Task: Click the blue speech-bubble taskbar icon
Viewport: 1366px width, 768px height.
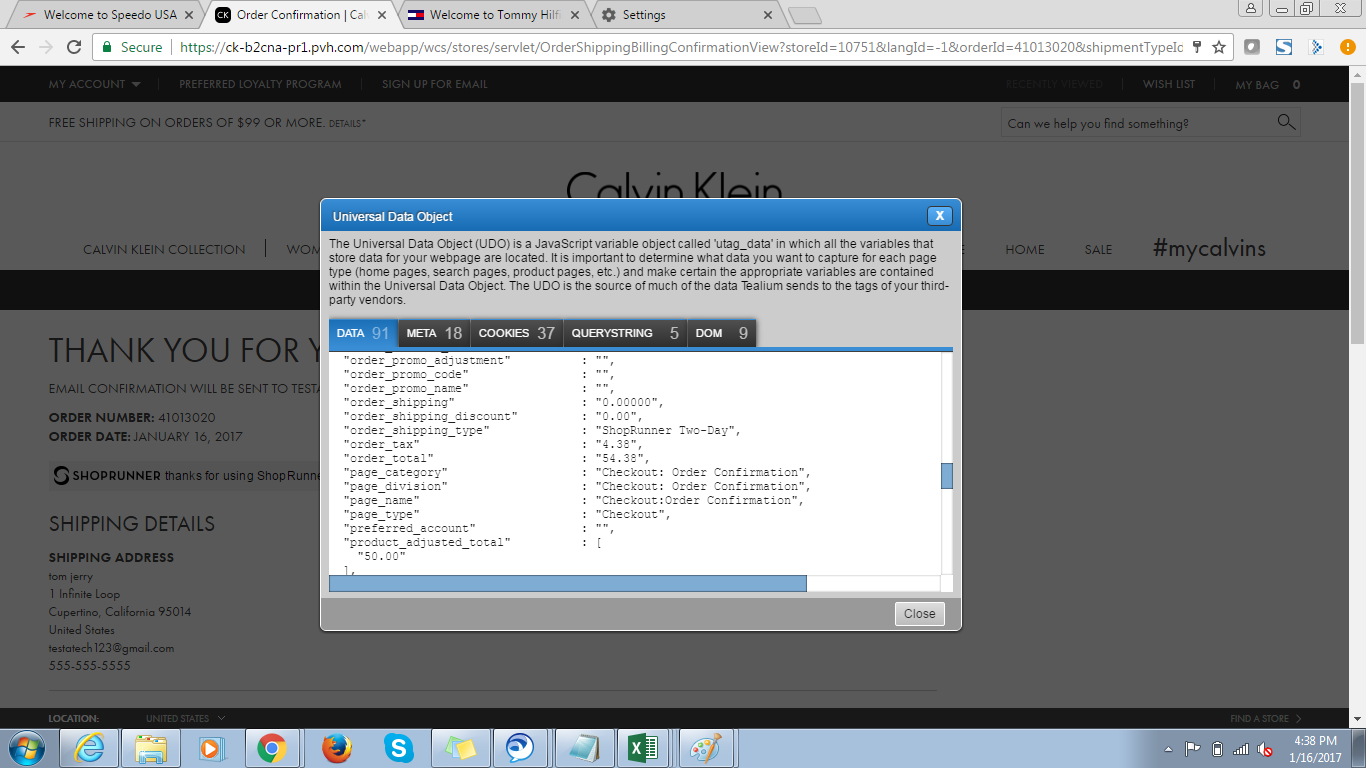Action: [x=519, y=748]
